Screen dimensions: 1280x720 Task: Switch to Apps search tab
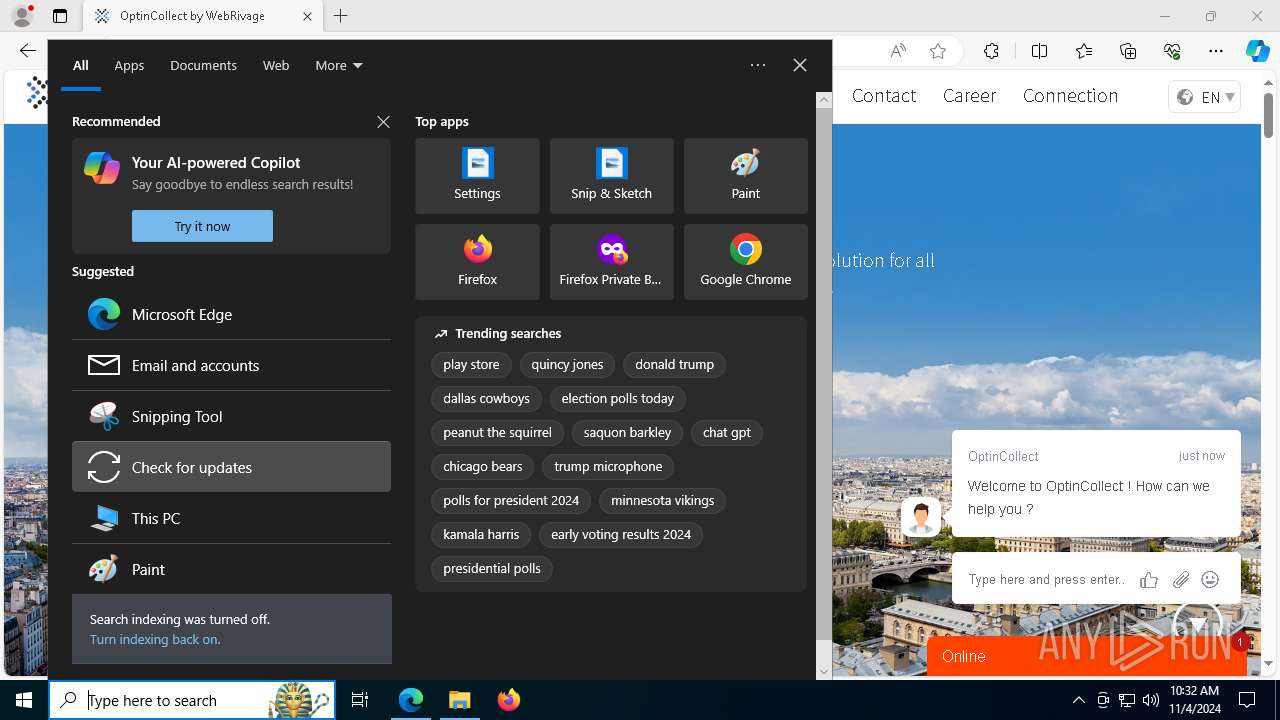pos(129,65)
